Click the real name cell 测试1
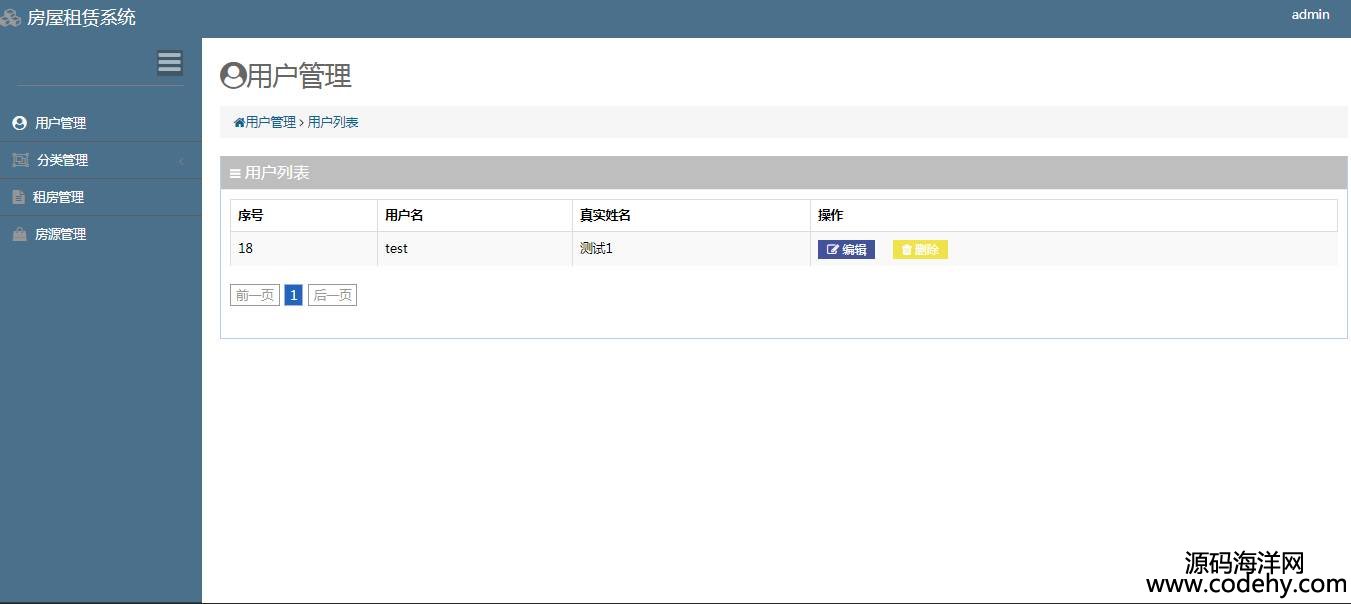1351x604 pixels. (x=692, y=249)
